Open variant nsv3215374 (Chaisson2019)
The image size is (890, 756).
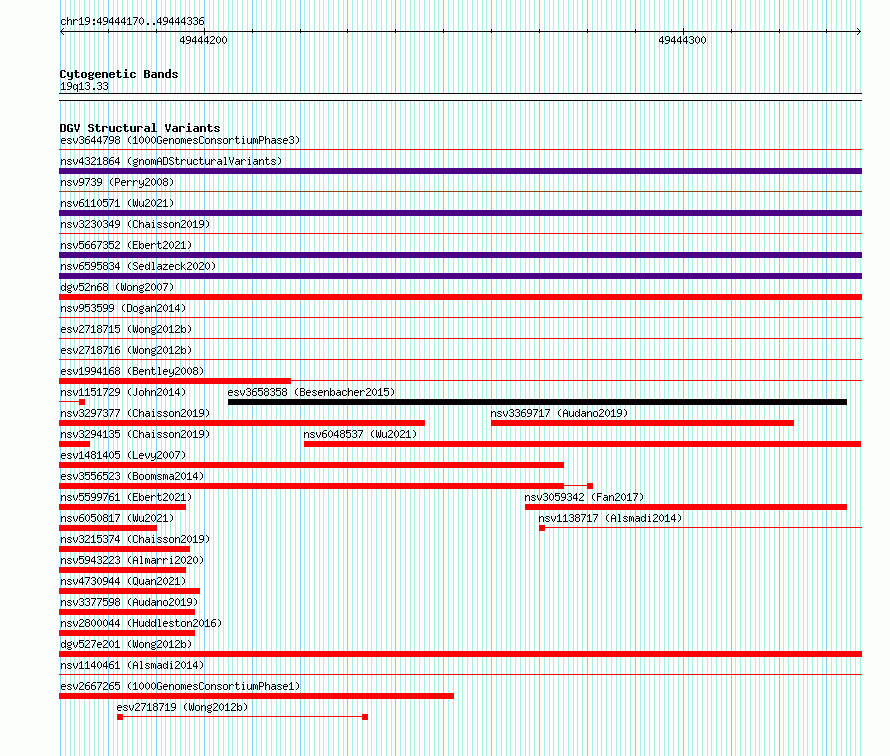(x=135, y=539)
